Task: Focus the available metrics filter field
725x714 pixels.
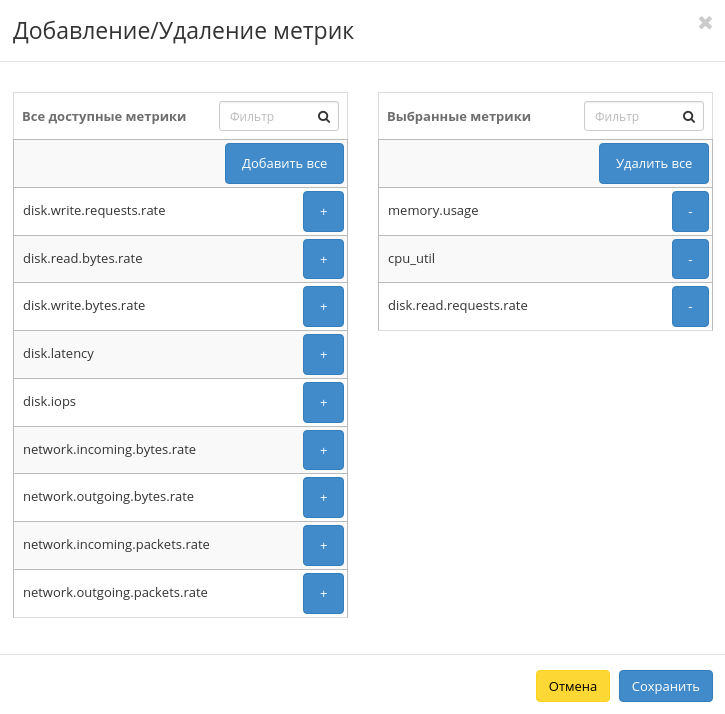Action: pyautogui.click(x=268, y=116)
